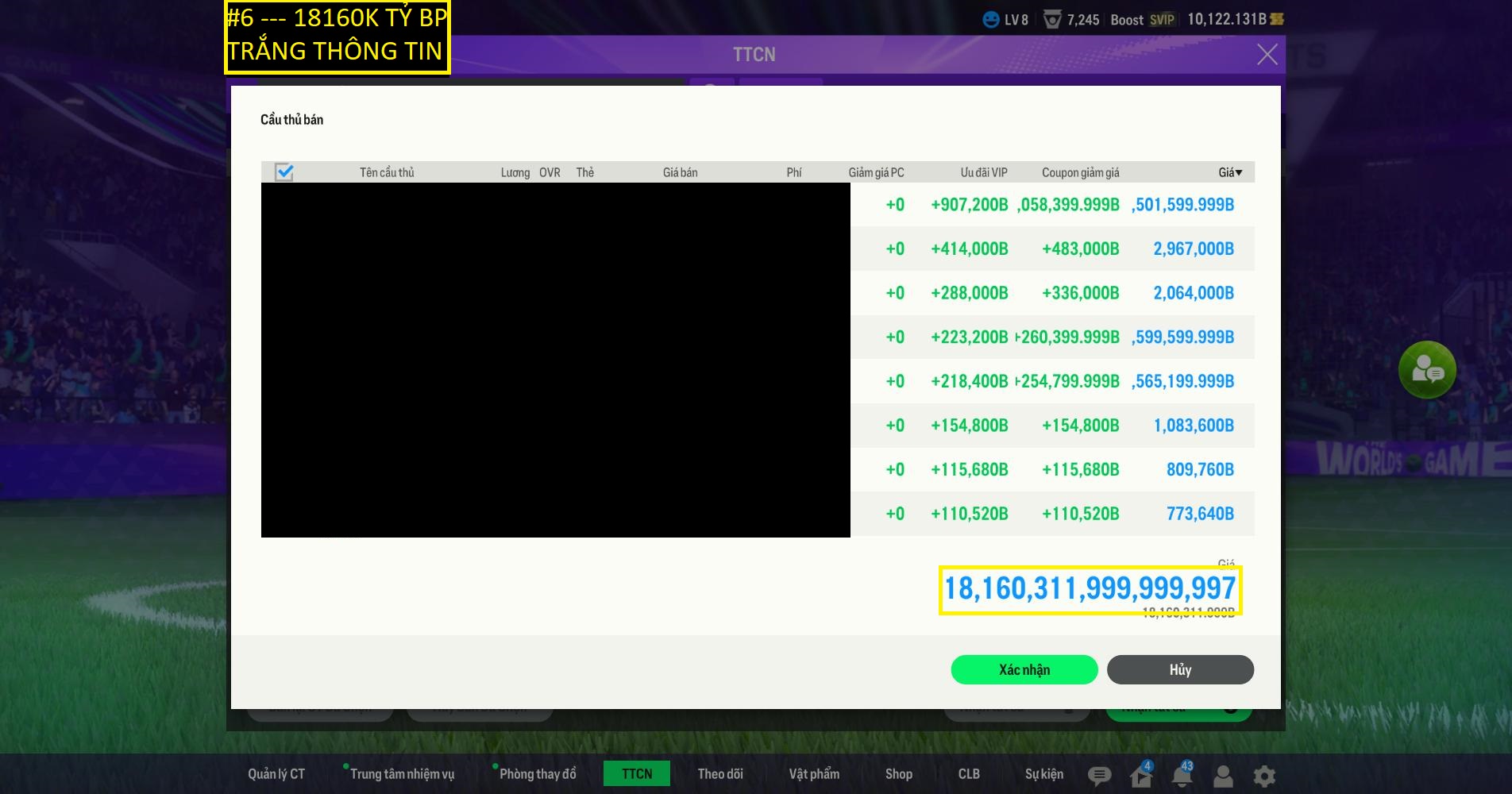The height and width of the screenshot is (794, 1512).
Task: Click the OVR column header
Action: [x=550, y=172]
